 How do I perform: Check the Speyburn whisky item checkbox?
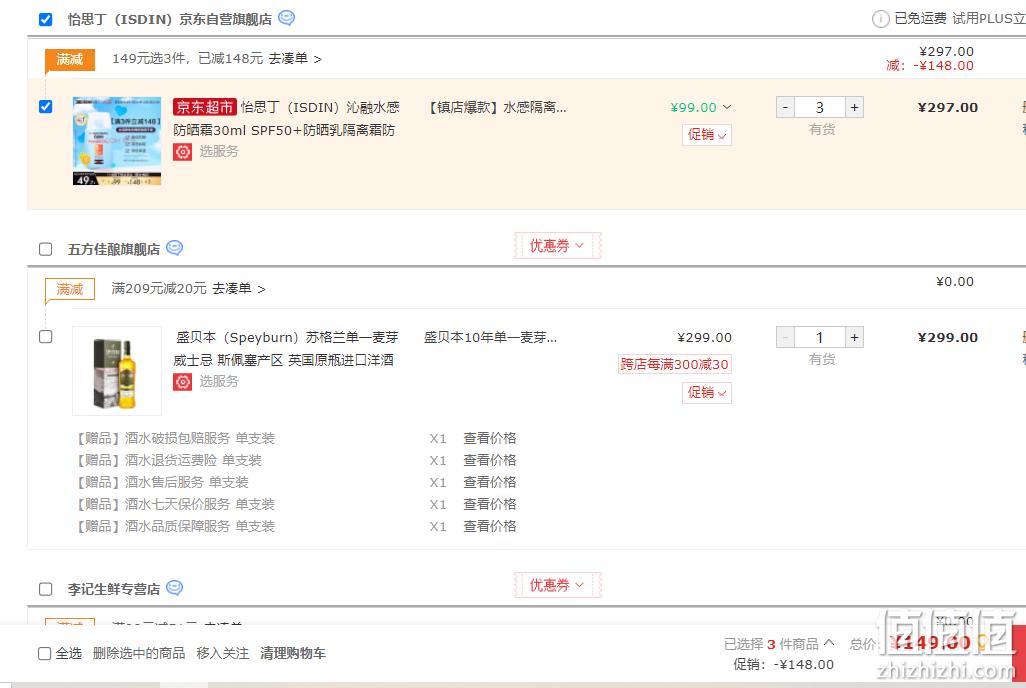pos(45,336)
